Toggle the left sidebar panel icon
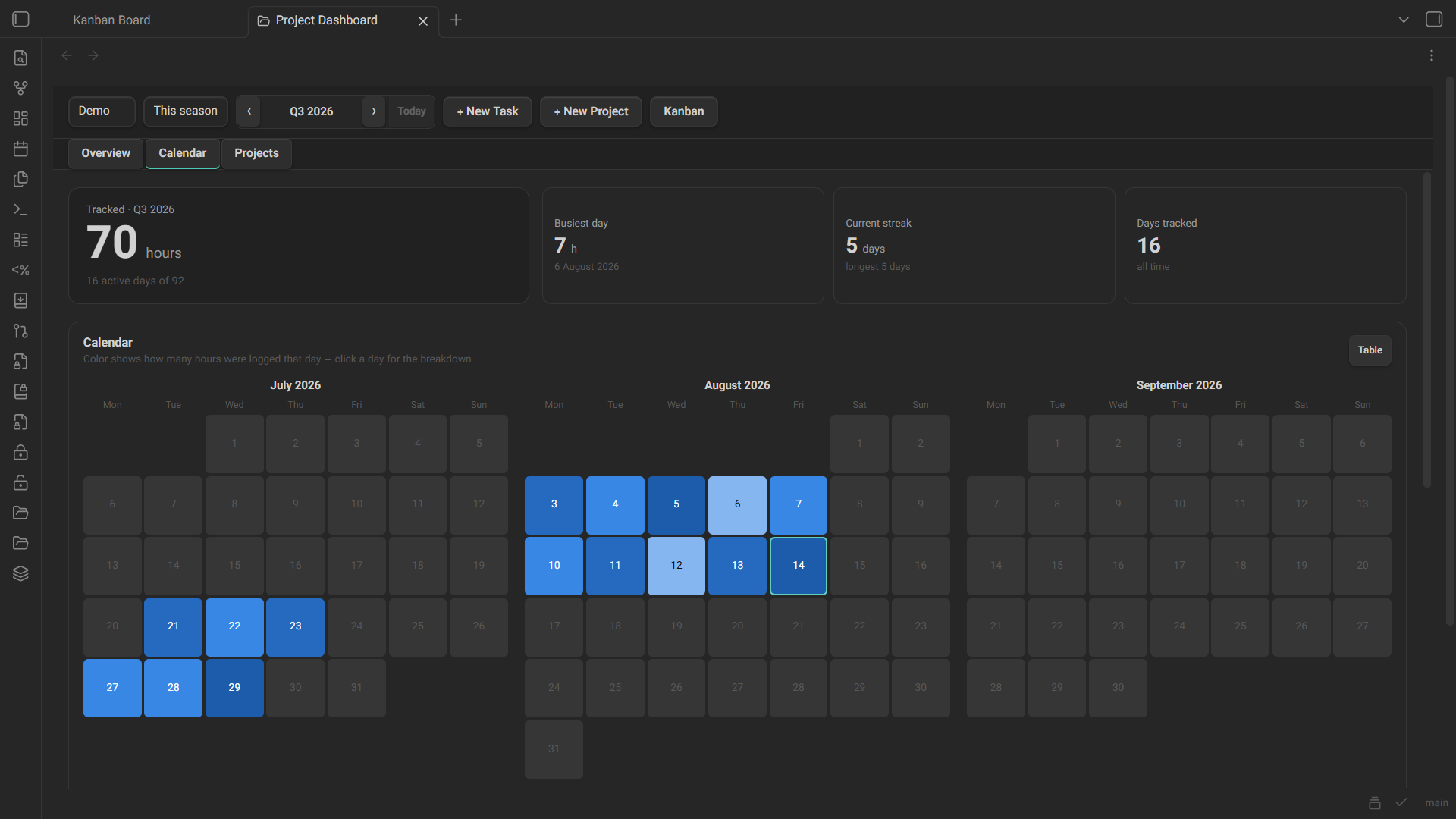The image size is (1456, 819). (x=20, y=20)
